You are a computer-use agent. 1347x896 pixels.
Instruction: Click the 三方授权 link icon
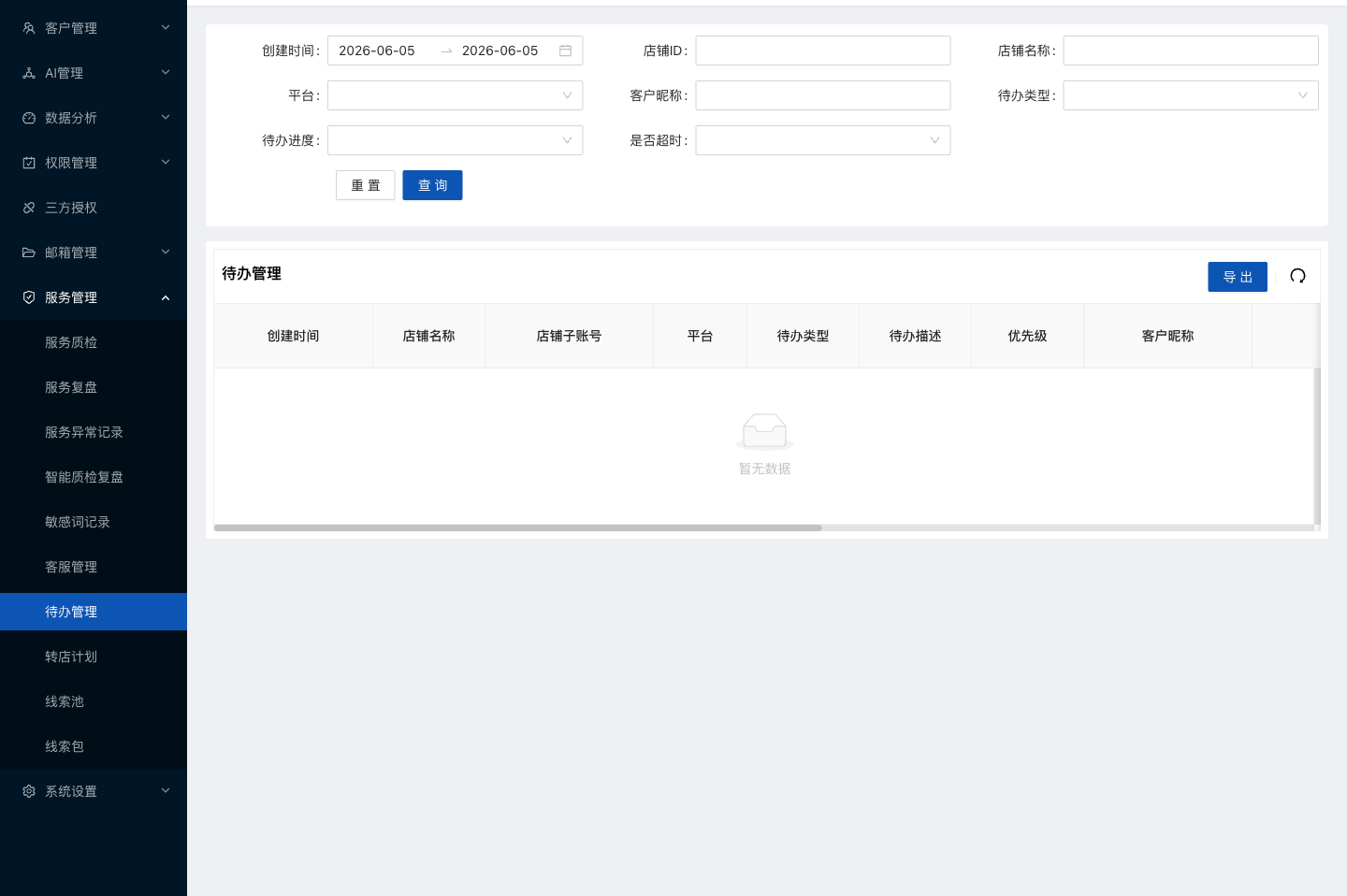click(x=29, y=208)
